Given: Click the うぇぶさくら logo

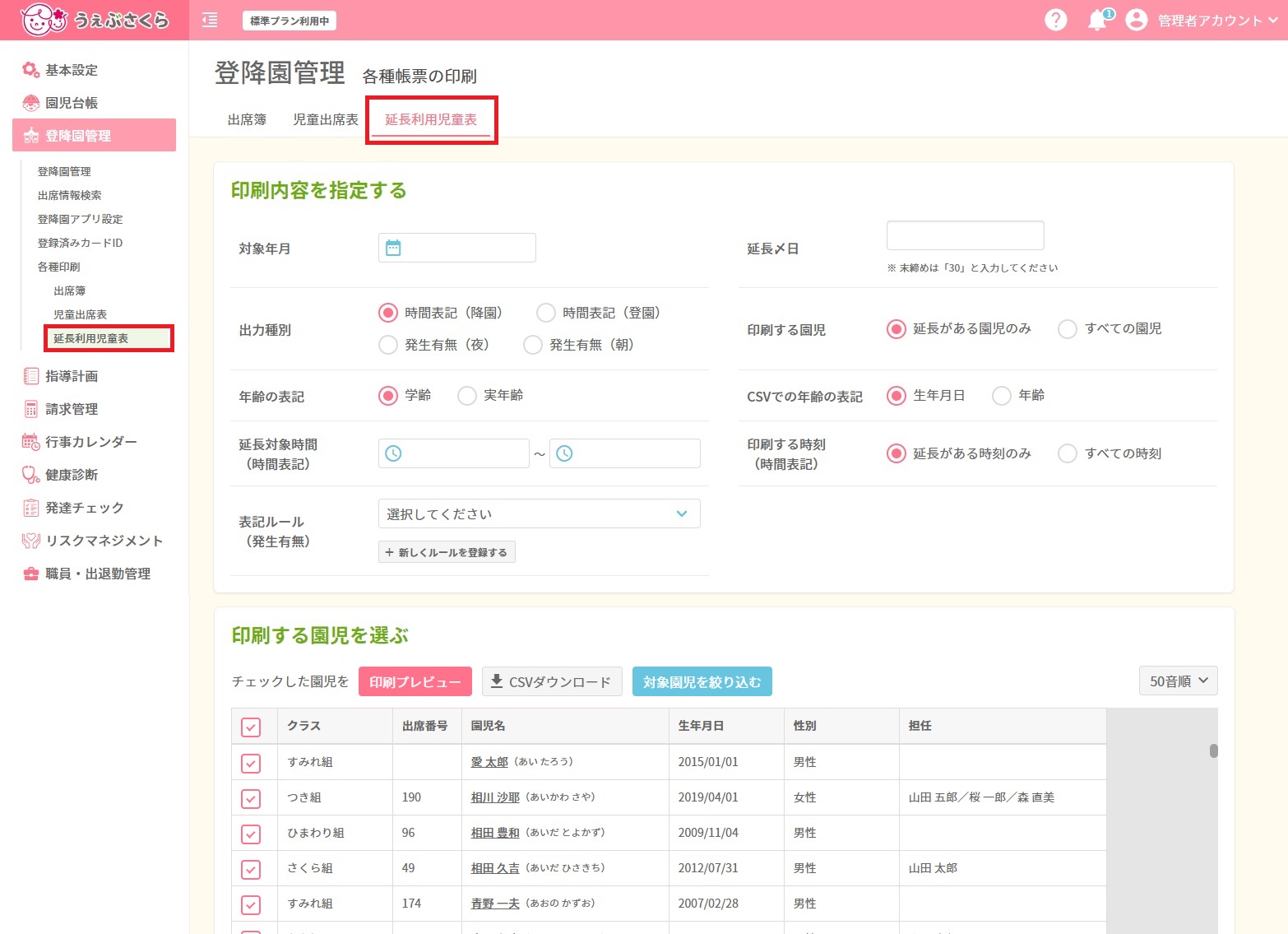Looking at the screenshot, I should click(94, 20).
